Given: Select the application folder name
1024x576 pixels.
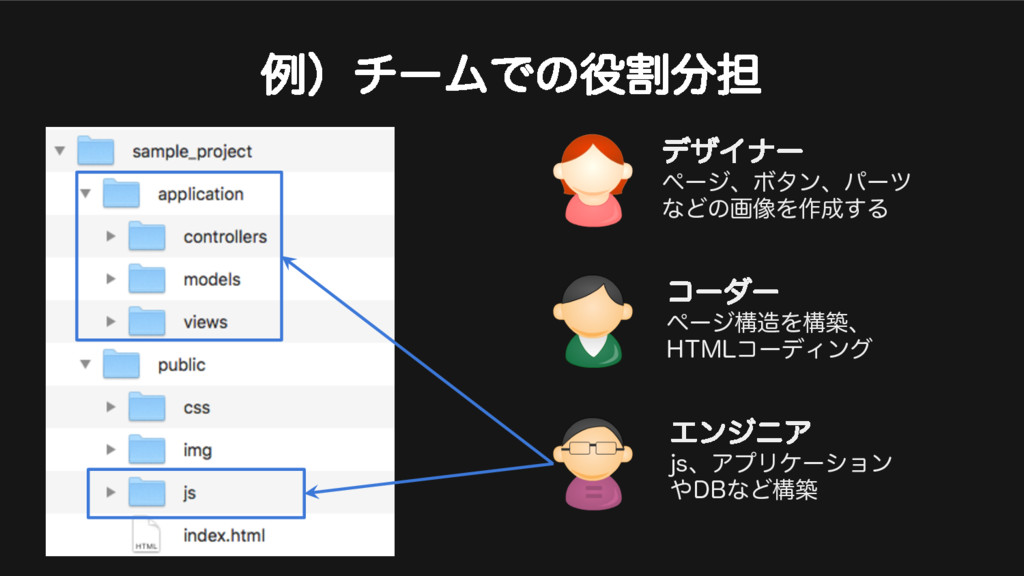Looking at the screenshot, I should tap(200, 194).
